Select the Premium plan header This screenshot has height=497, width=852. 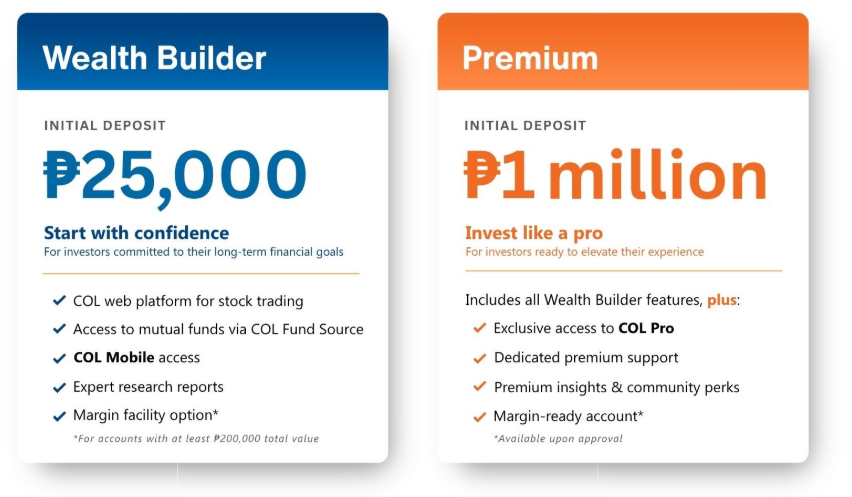point(529,57)
